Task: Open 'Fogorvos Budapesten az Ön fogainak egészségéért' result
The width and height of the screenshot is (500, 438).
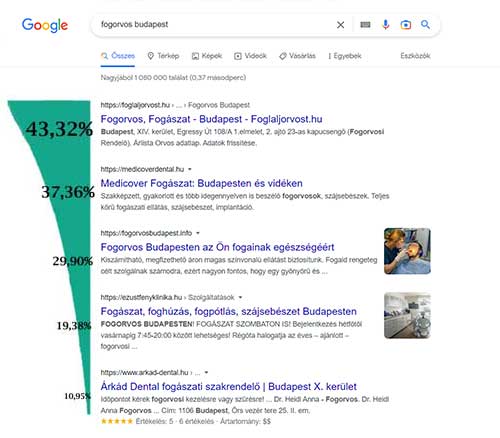Action: [217, 247]
